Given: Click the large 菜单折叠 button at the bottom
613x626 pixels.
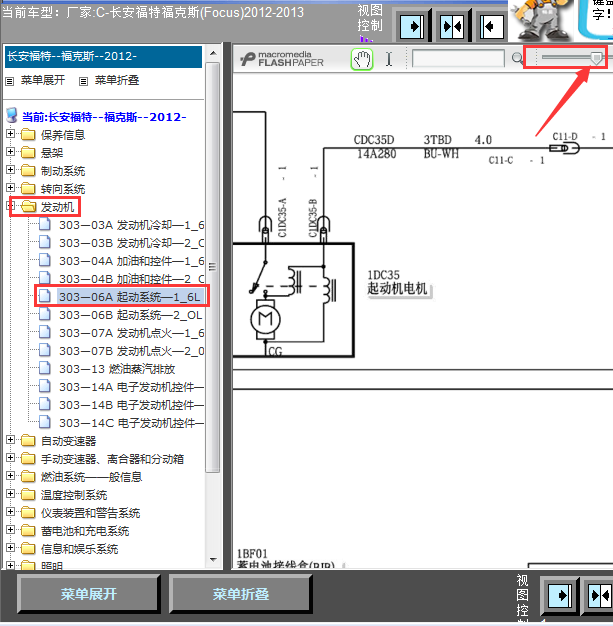Looking at the screenshot, I should (240, 594).
